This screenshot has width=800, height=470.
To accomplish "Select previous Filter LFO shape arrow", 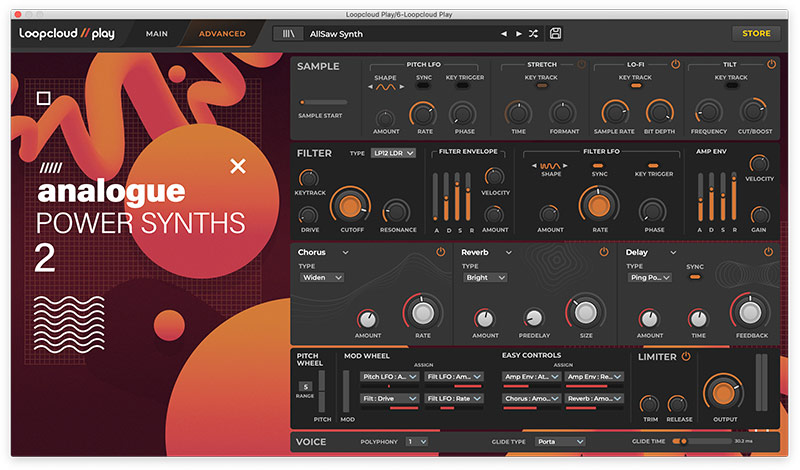I will 534,165.
